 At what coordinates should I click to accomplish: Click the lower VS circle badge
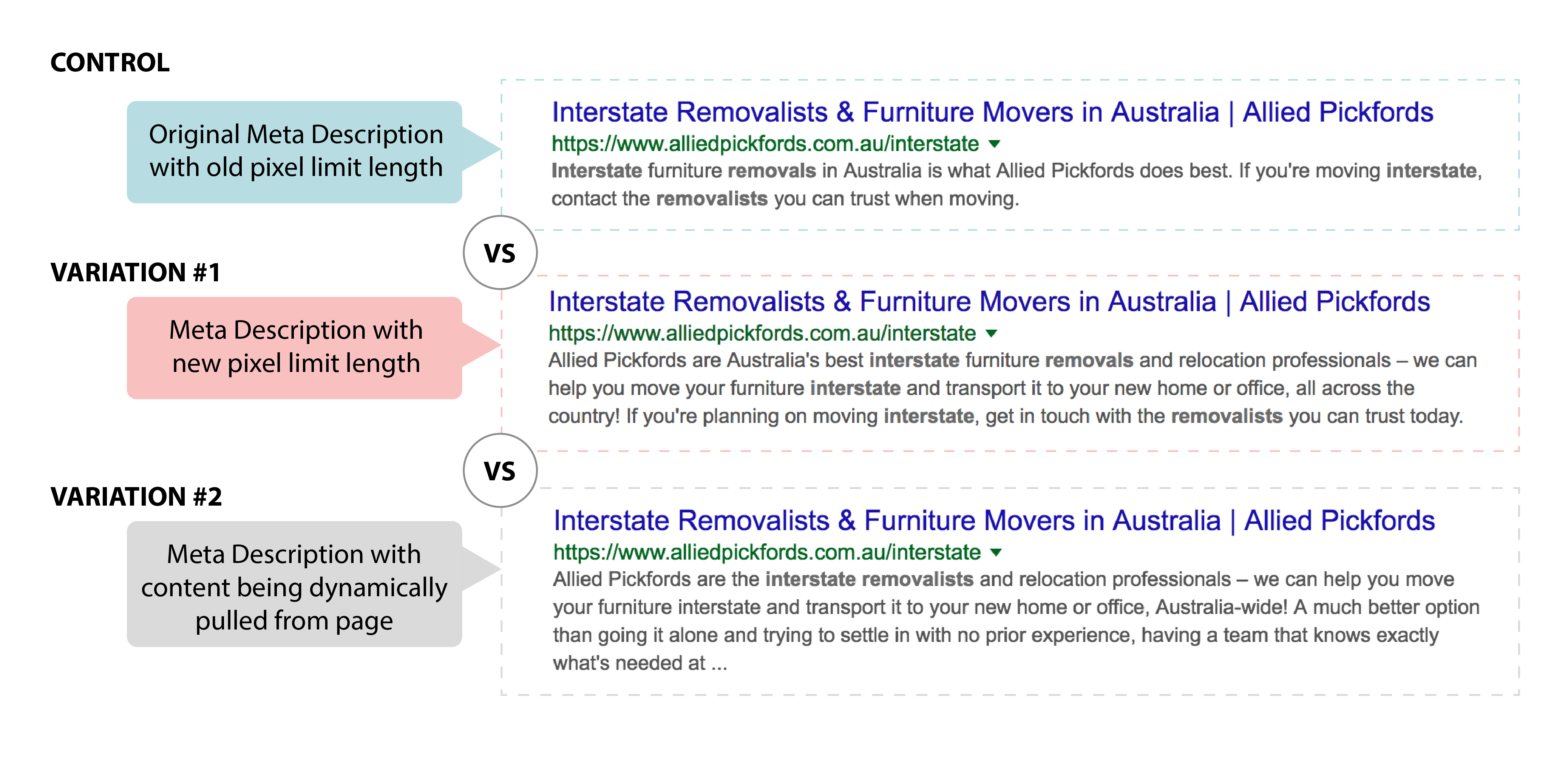[x=500, y=470]
